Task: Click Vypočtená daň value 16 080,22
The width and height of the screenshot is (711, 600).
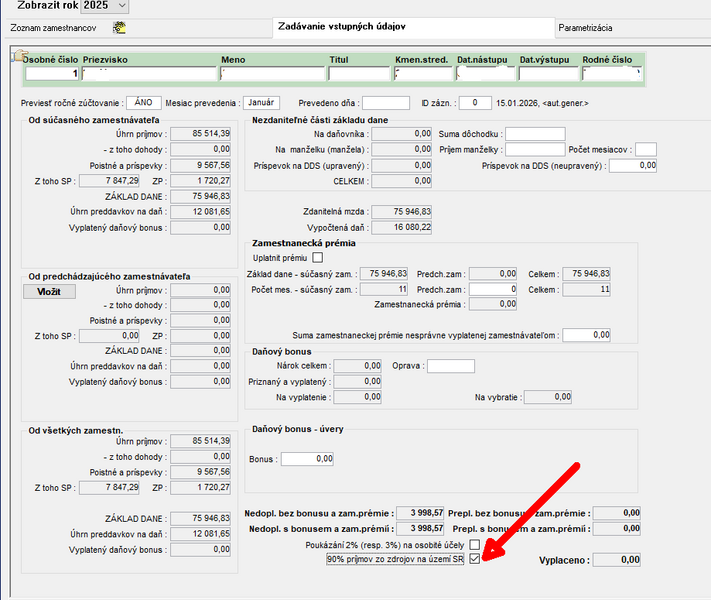Action: [x=401, y=227]
